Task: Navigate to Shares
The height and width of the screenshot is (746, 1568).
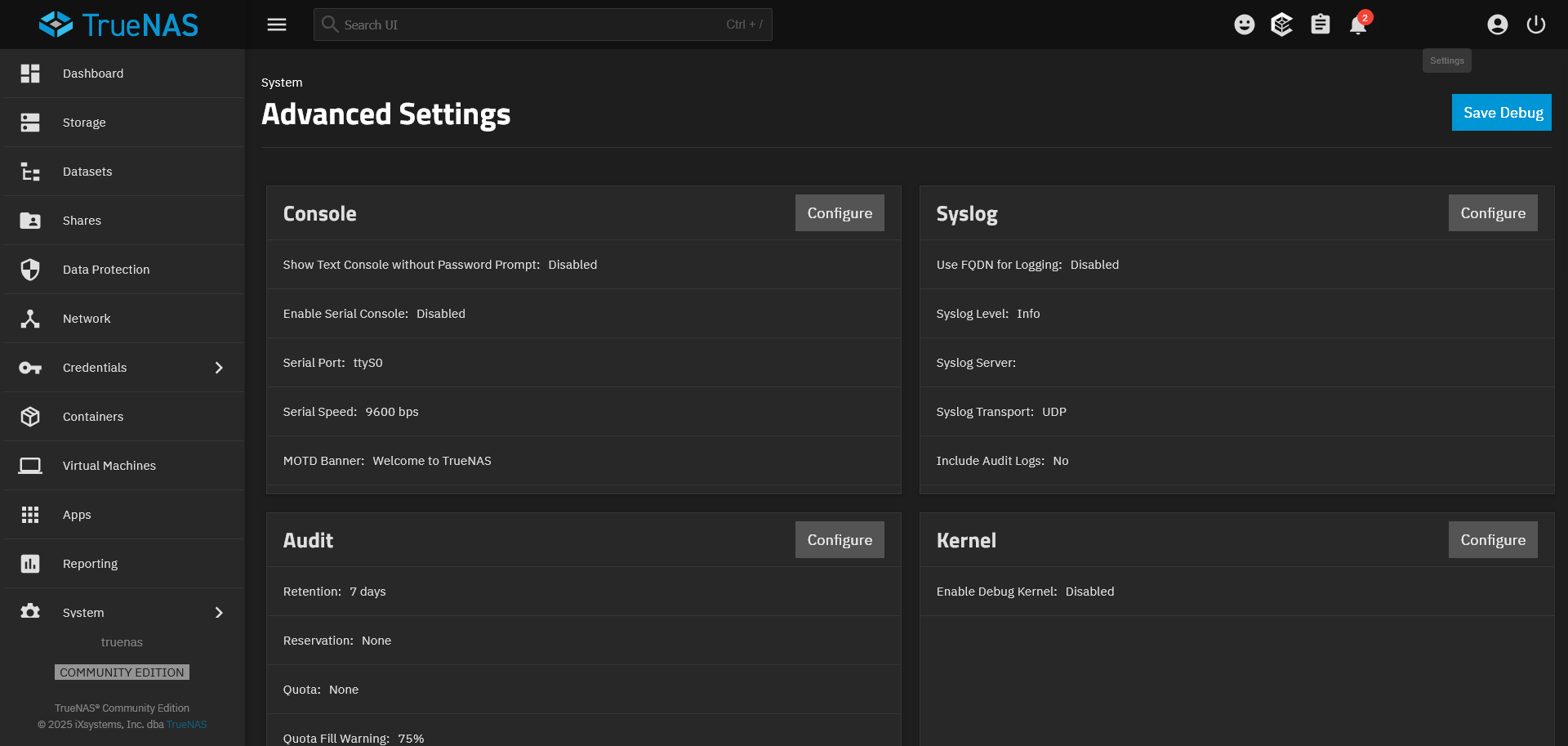Action: coord(122,221)
